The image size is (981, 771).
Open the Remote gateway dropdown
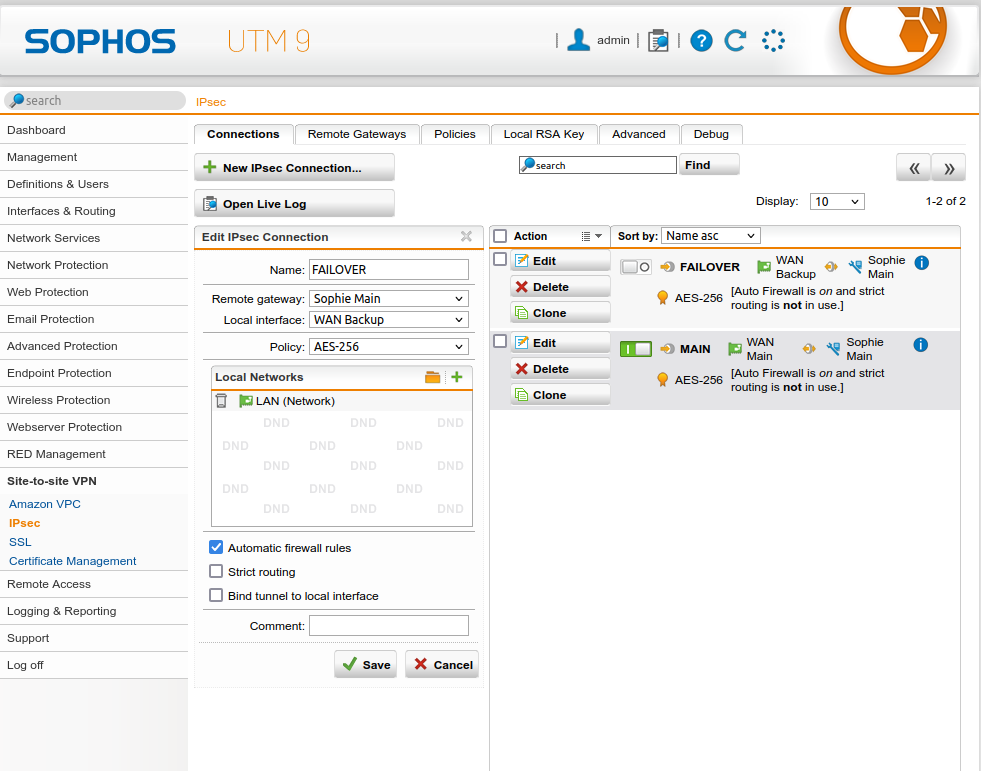click(x=388, y=299)
